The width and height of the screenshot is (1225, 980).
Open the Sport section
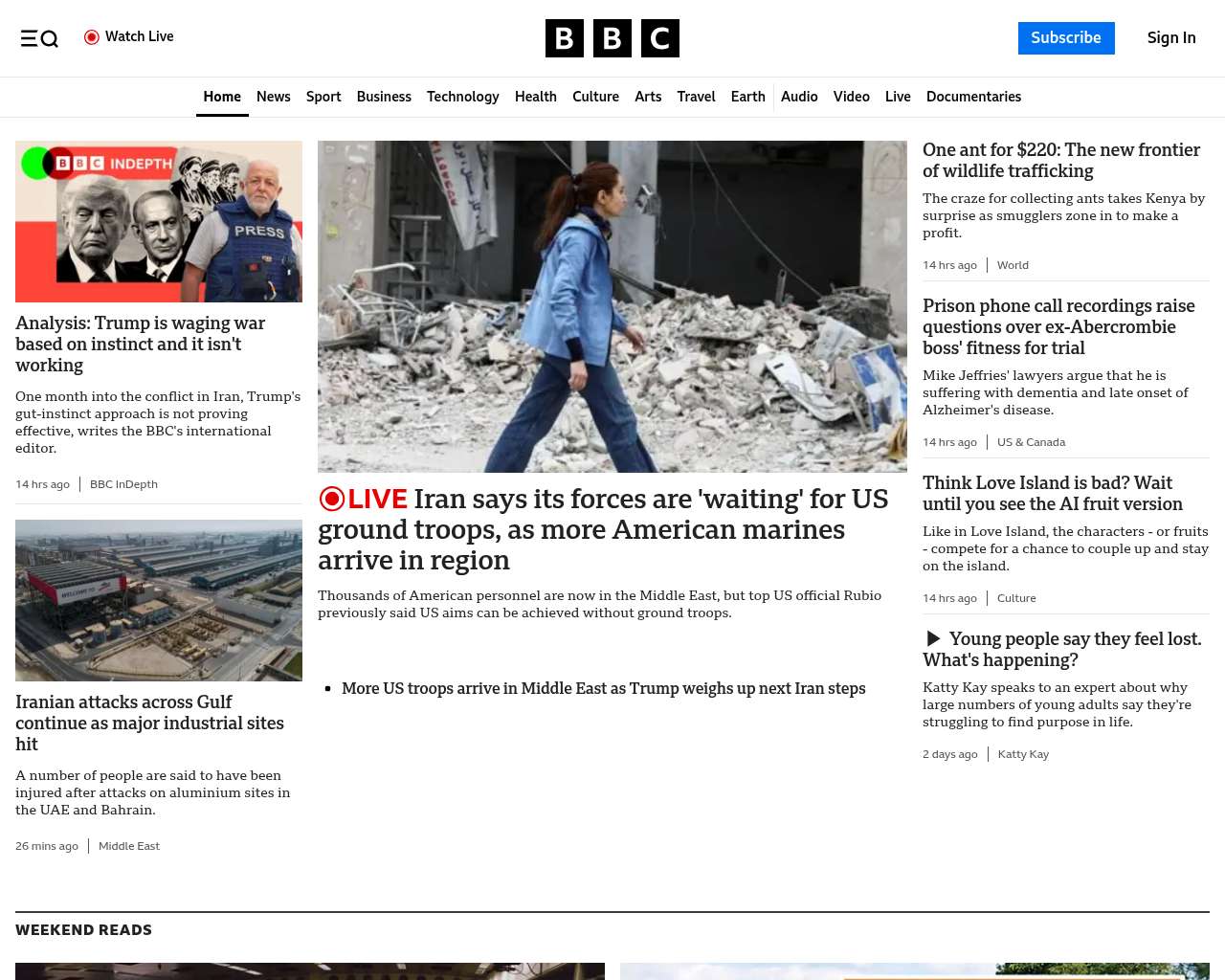(323, 97)
